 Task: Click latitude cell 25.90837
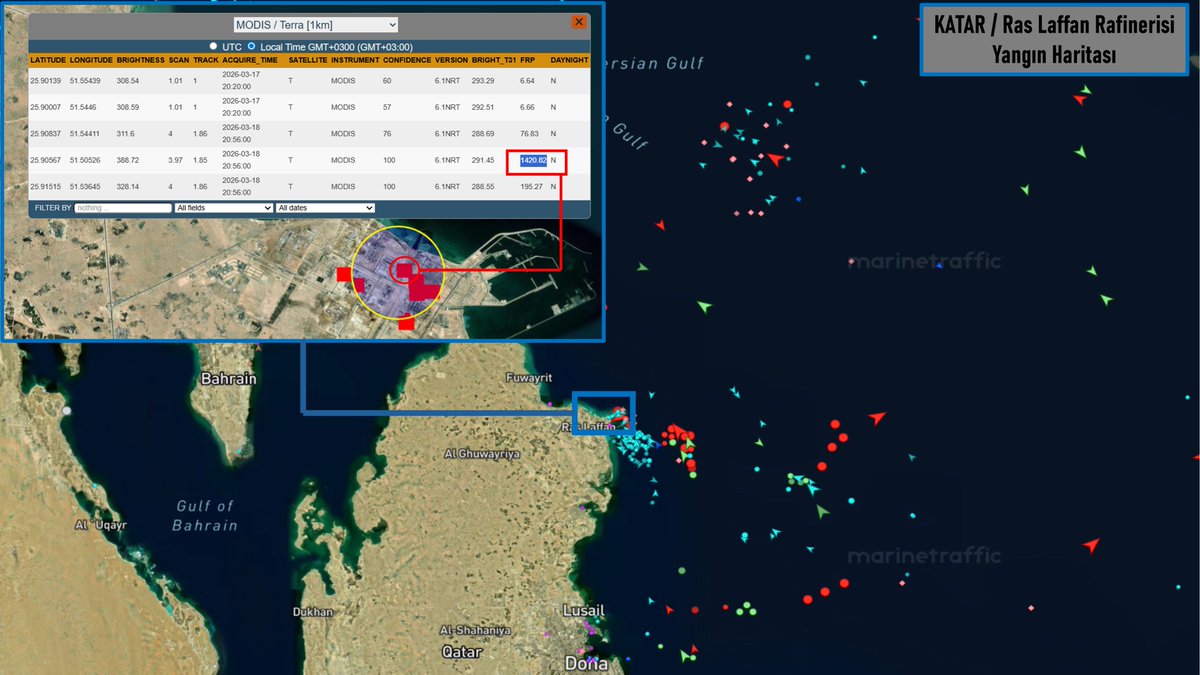[46, 133]
